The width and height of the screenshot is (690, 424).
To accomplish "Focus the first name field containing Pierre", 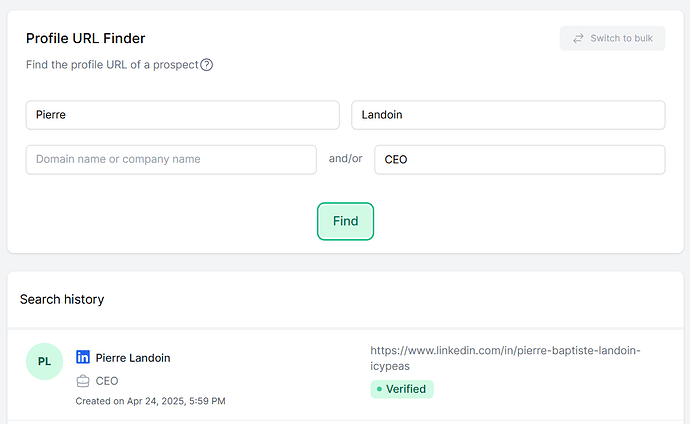I will [x=183, y=115].
